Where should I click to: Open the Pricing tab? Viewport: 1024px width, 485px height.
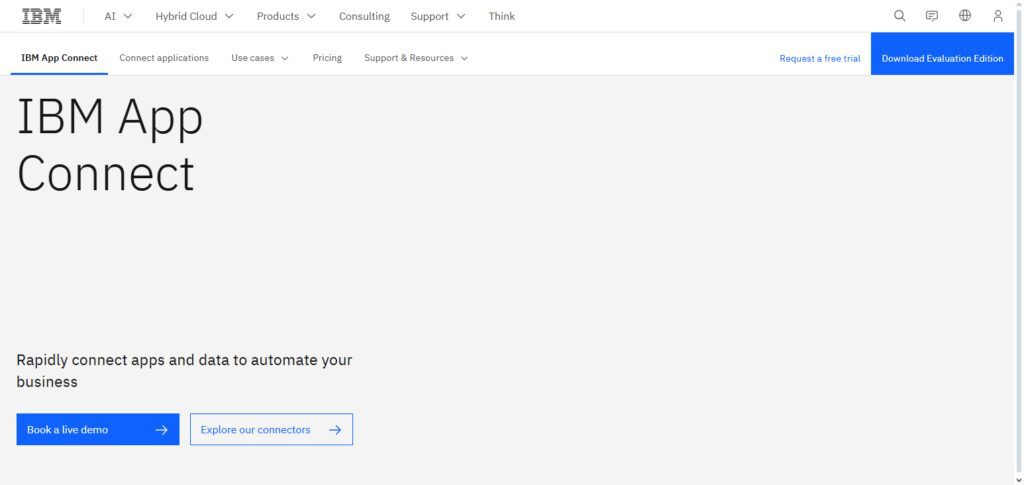(327, 58)
